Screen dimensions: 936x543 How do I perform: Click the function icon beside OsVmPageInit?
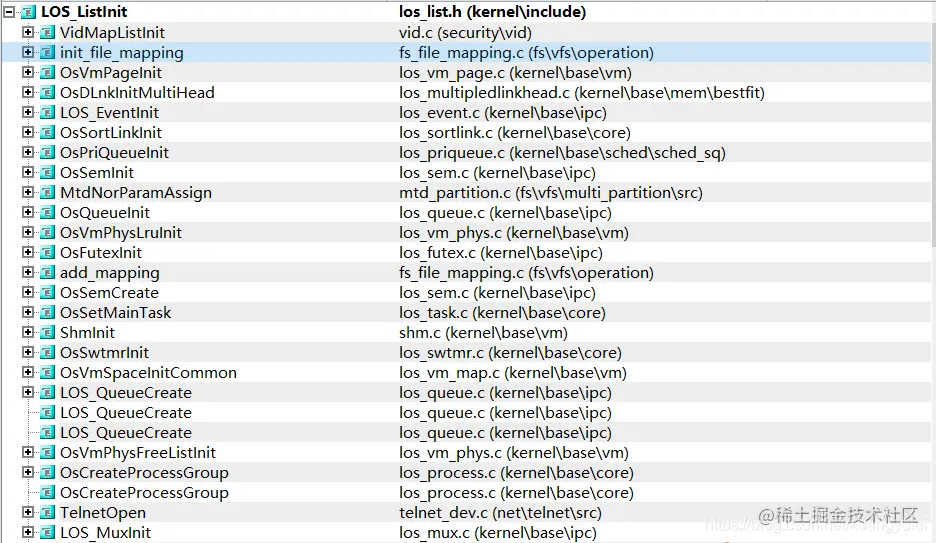click(x=47, y=72)
